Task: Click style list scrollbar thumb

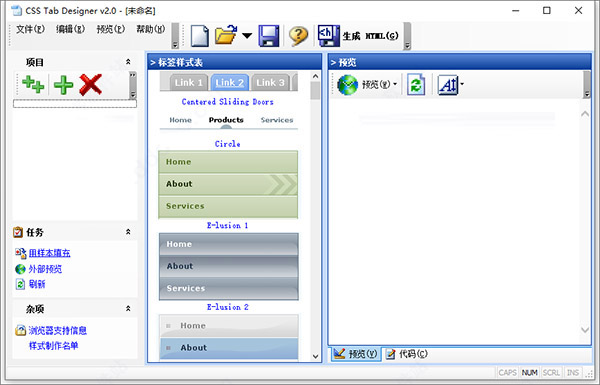Action: [x=315, y=91]
